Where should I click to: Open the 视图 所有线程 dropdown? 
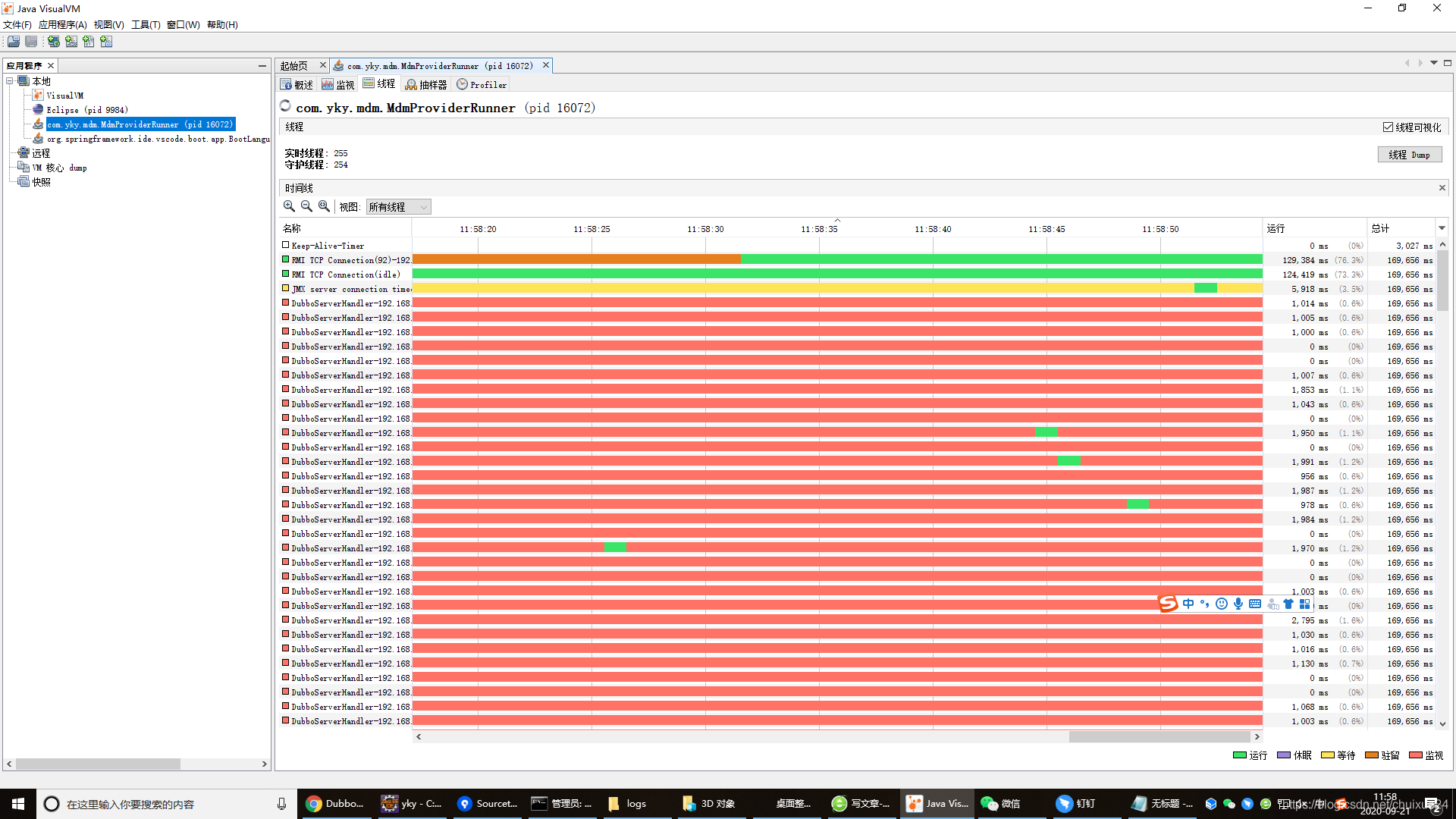(399, 207)
